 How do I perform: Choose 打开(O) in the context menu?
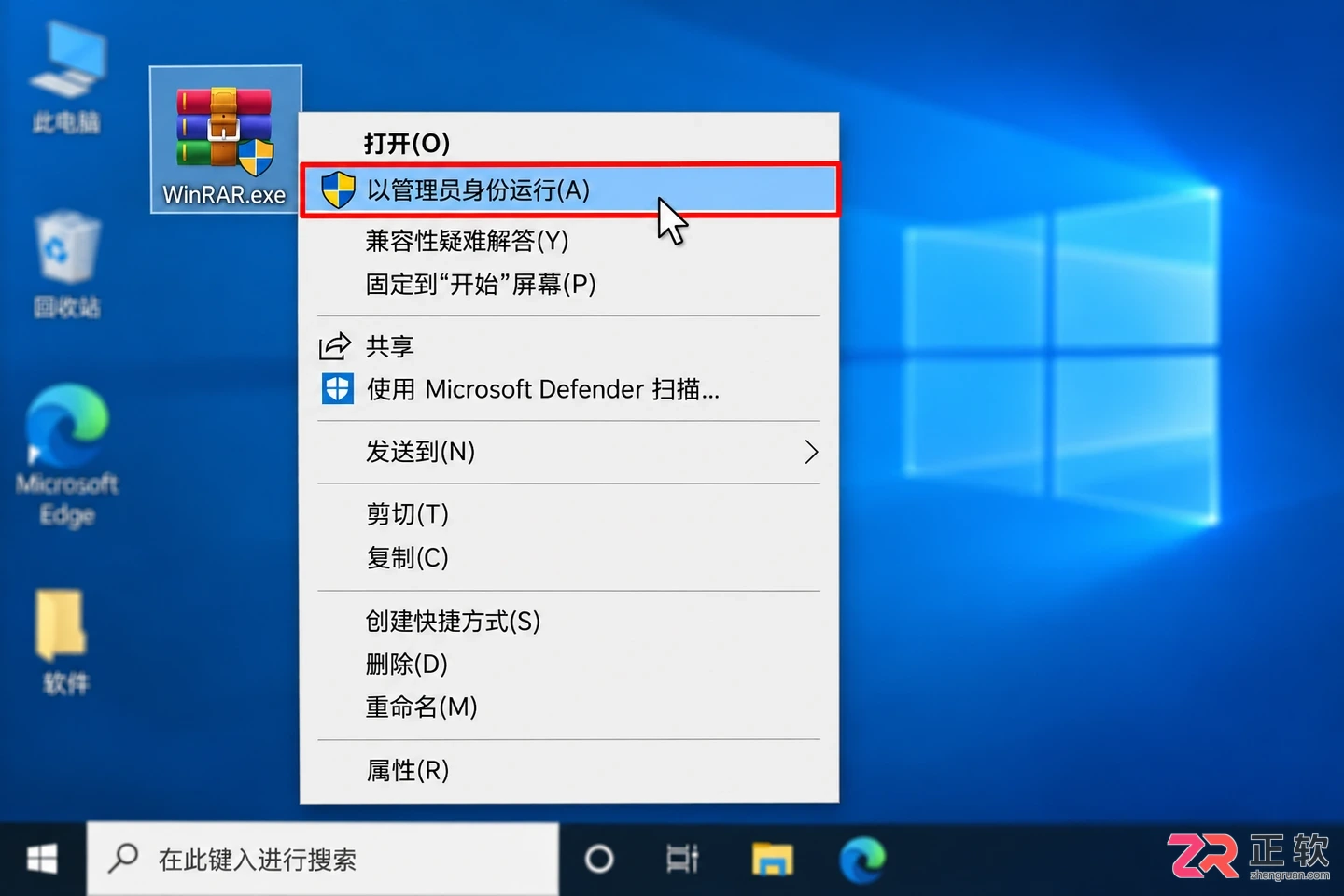point(569,143)
